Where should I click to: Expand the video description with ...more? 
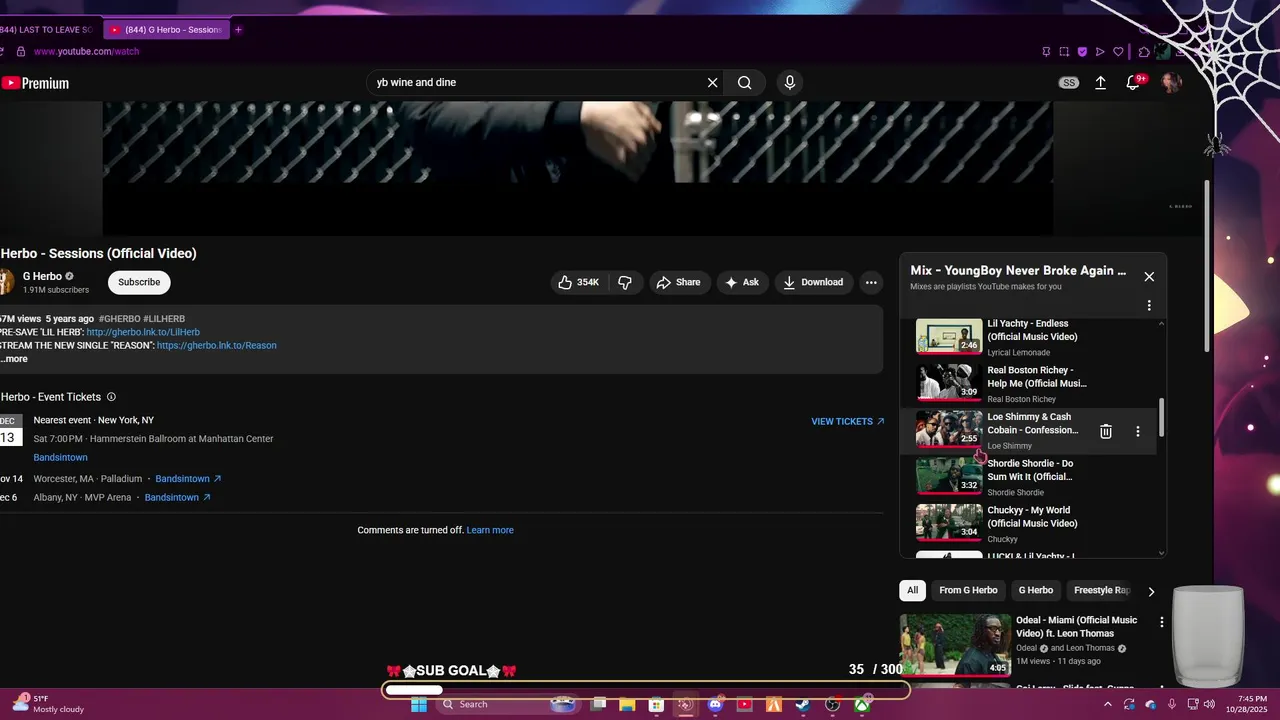pyautogui.click(x=14, y=359)
